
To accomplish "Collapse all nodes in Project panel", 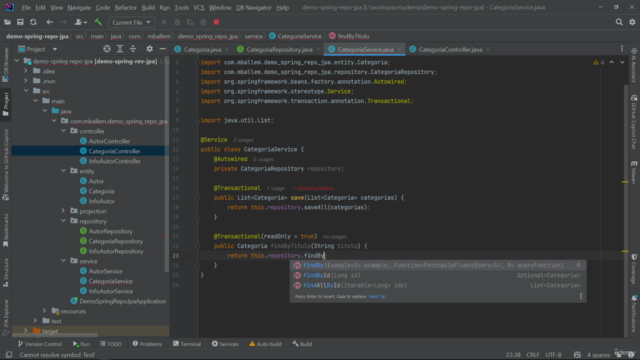I will coord(133,49).
